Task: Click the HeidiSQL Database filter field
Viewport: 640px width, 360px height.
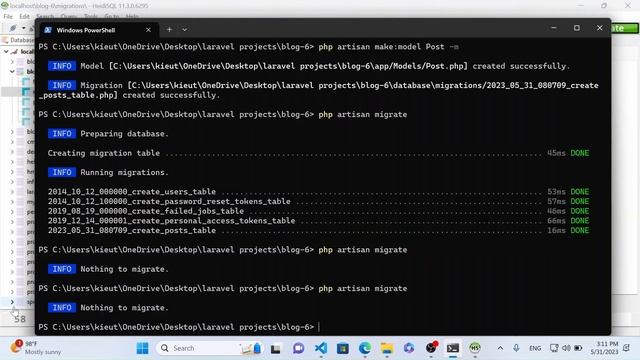Action: [x=18, y=40]
